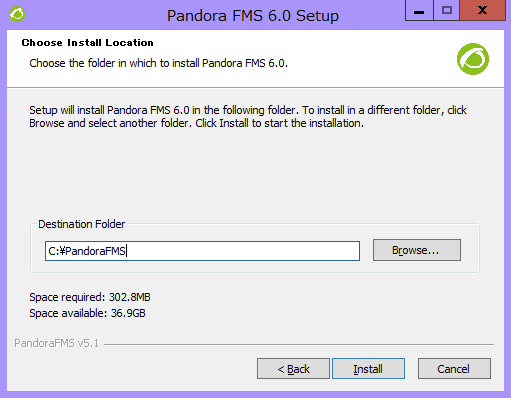The height and width of the screenshot is (398, 511).
Task: Click the C:¥PandoraFMS path text
Action: [x=87, y=251]
